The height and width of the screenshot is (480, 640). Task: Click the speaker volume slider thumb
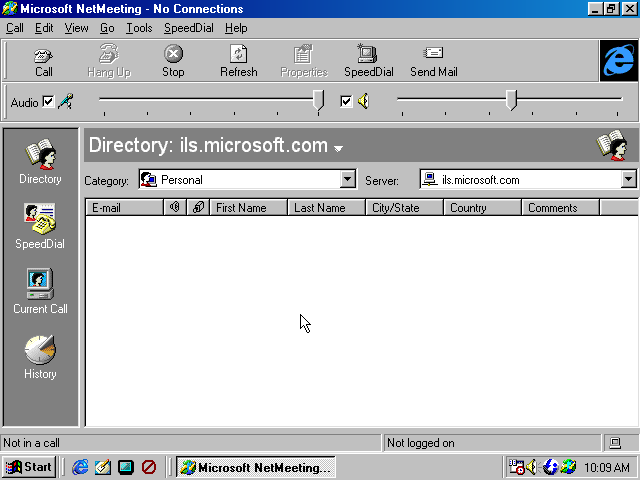click(511, 100)
